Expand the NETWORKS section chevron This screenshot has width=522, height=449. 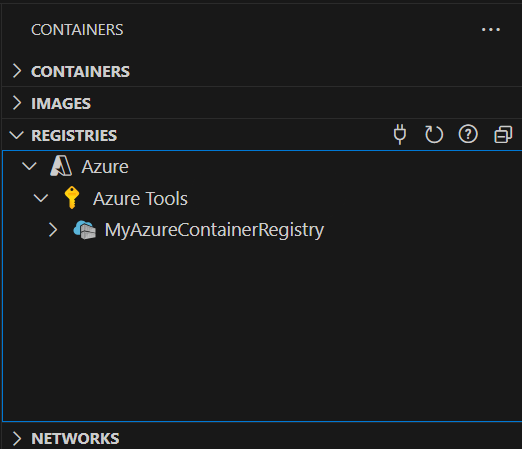(16, 438)
